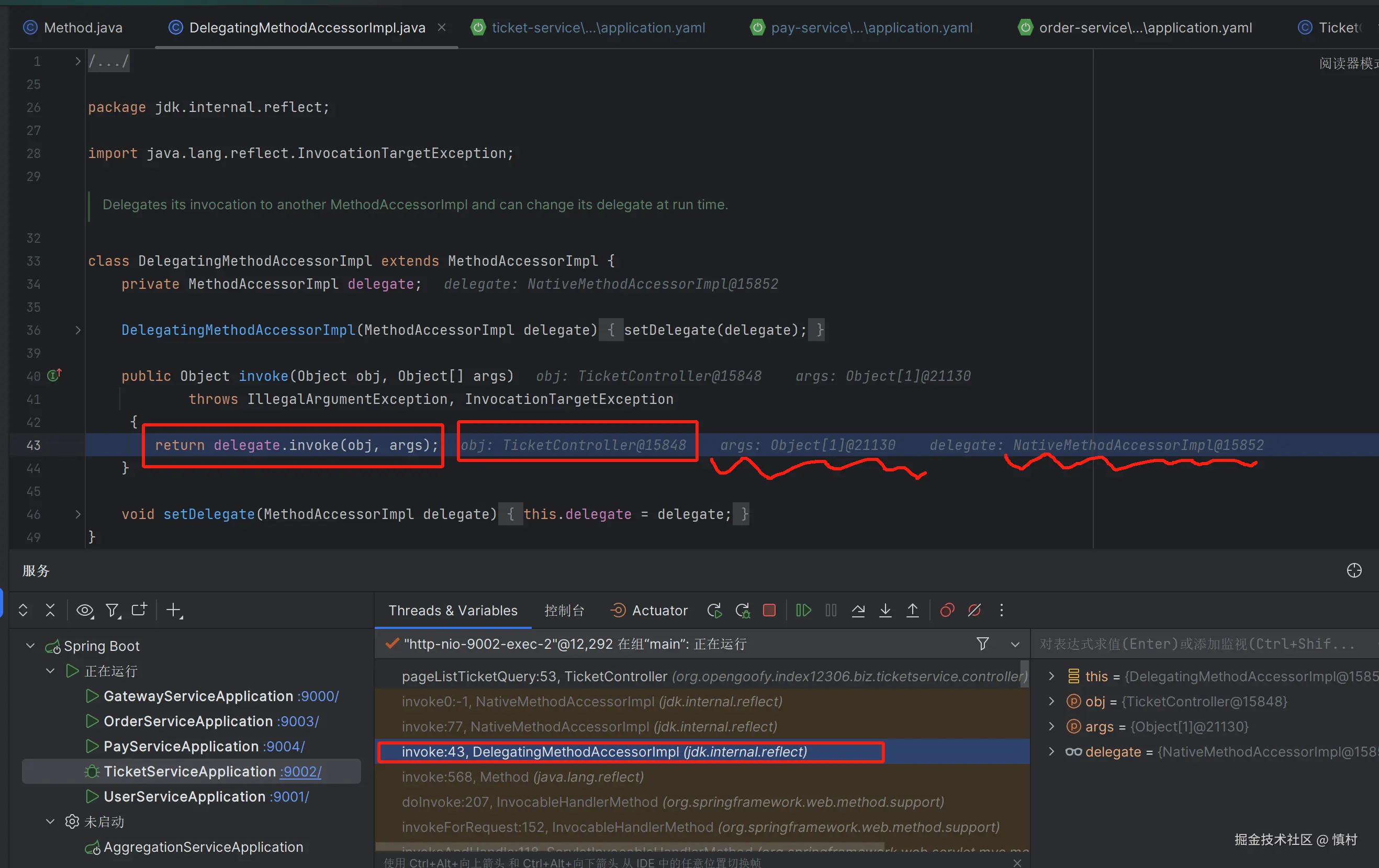
Task: Toggle Mute Breakpoints in debug toolbar
Action: [x=974, y=611]
